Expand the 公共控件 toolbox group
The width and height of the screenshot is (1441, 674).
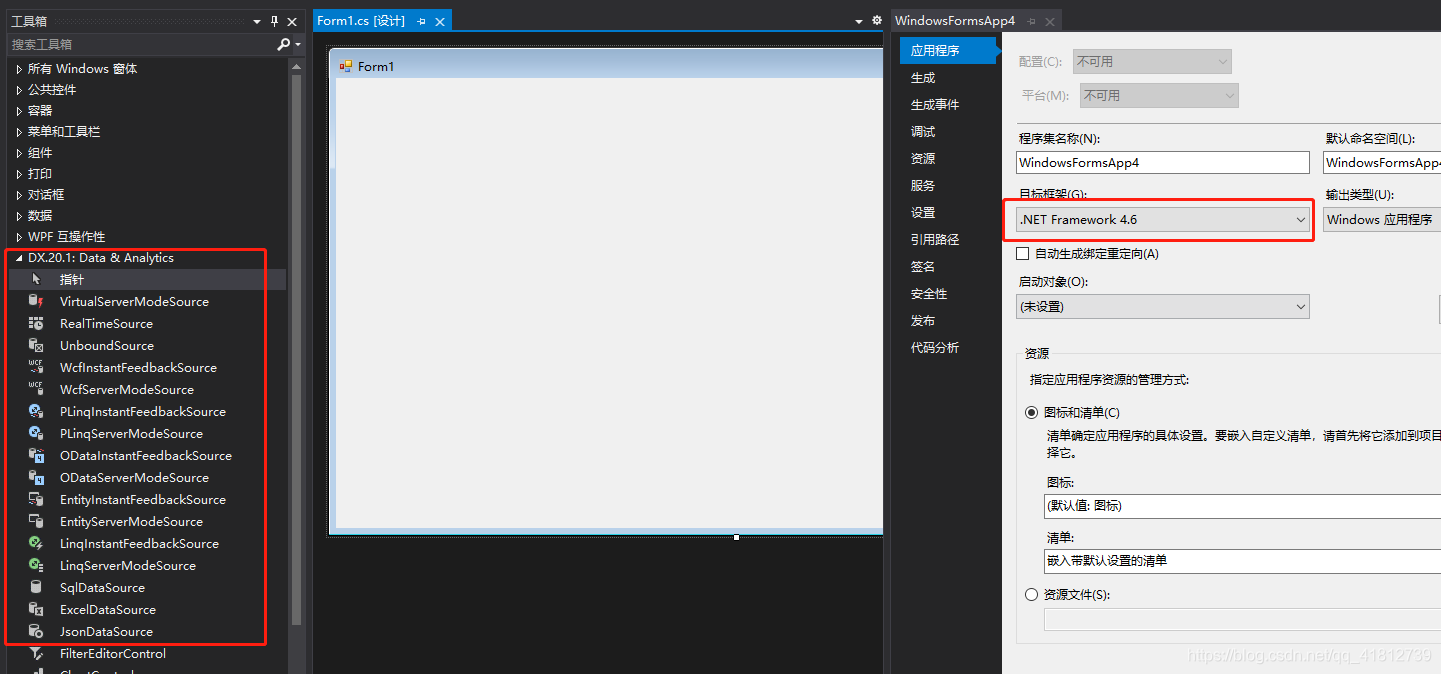tap(19, 90)
